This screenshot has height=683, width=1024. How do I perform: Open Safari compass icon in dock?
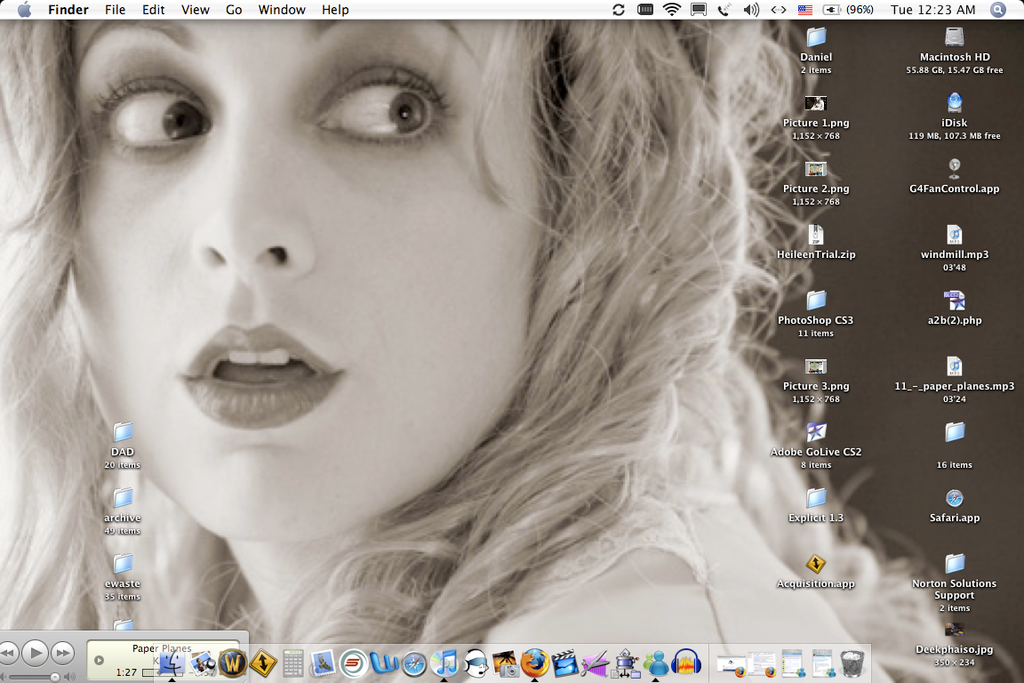414,663
